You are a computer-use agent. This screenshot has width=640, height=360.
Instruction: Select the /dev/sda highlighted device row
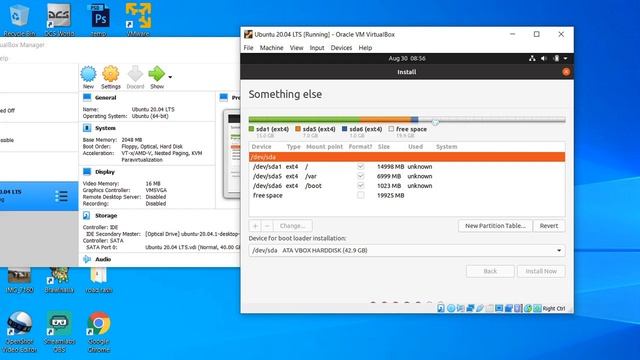(x=407, y=157)
